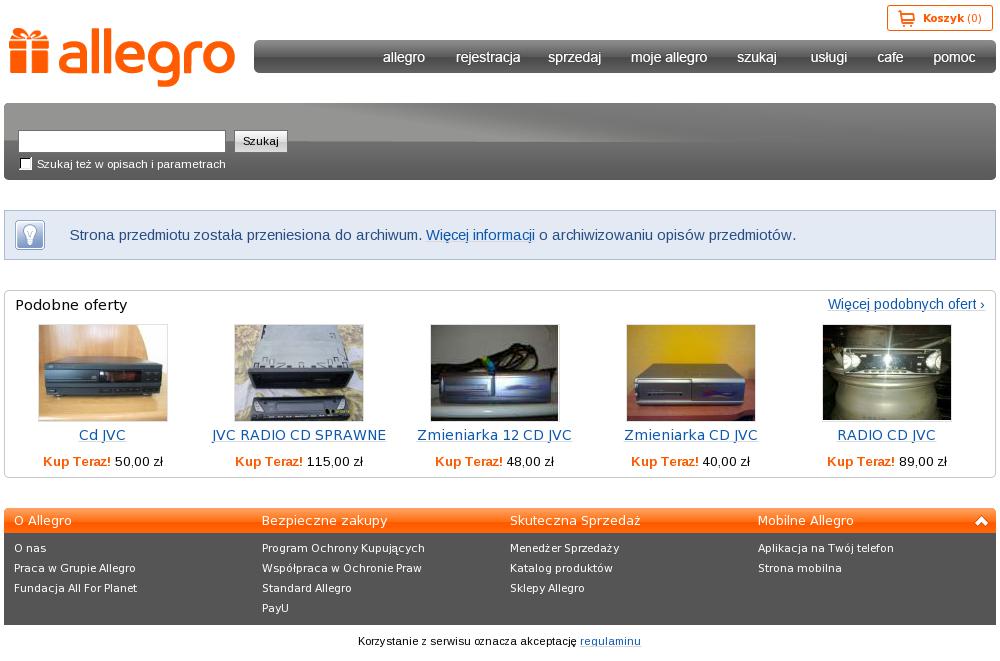Click the 'O Allegro' footer heading
1000x661 pixels.
43,521
